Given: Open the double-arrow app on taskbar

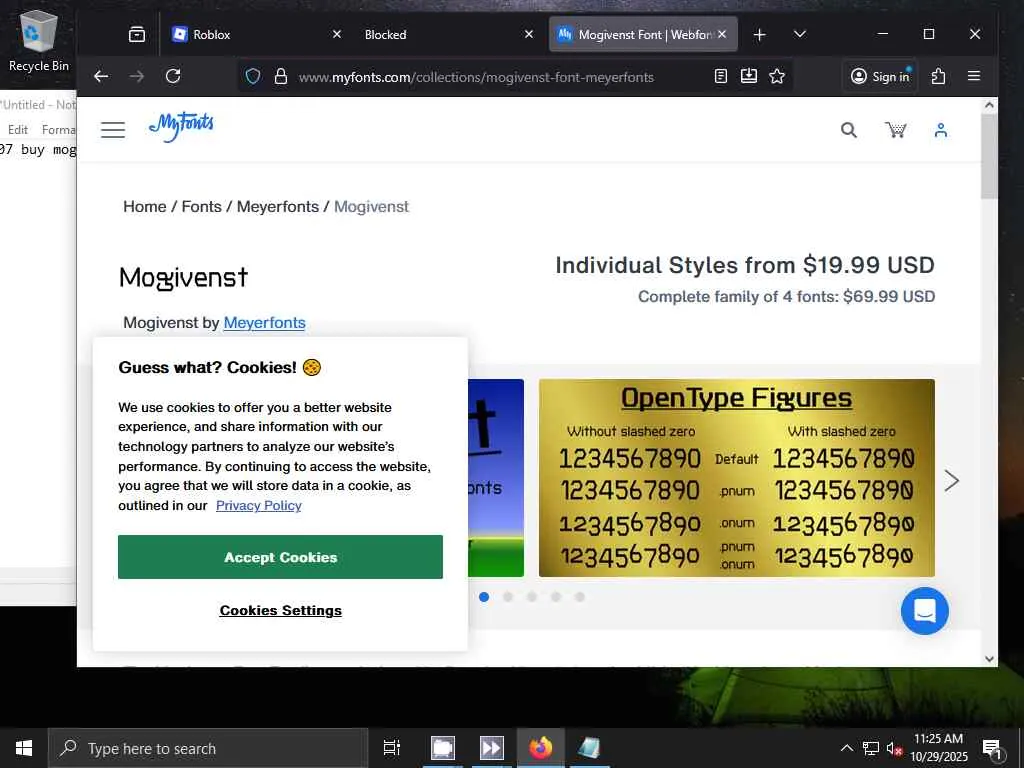Looking at the screenshot, I should click(x=491, y=748).
